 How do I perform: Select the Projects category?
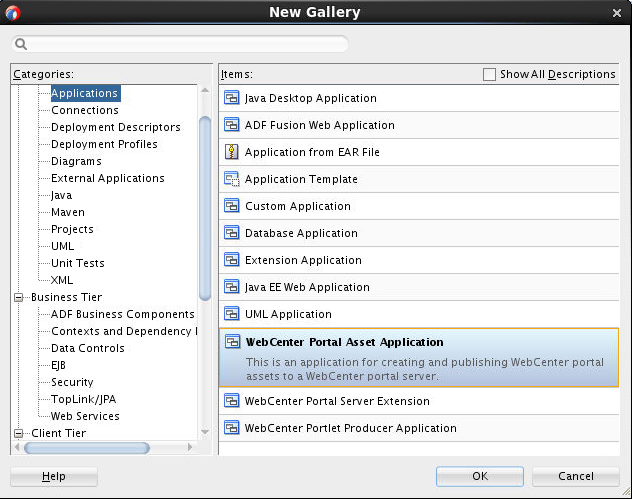pos(72,229)
